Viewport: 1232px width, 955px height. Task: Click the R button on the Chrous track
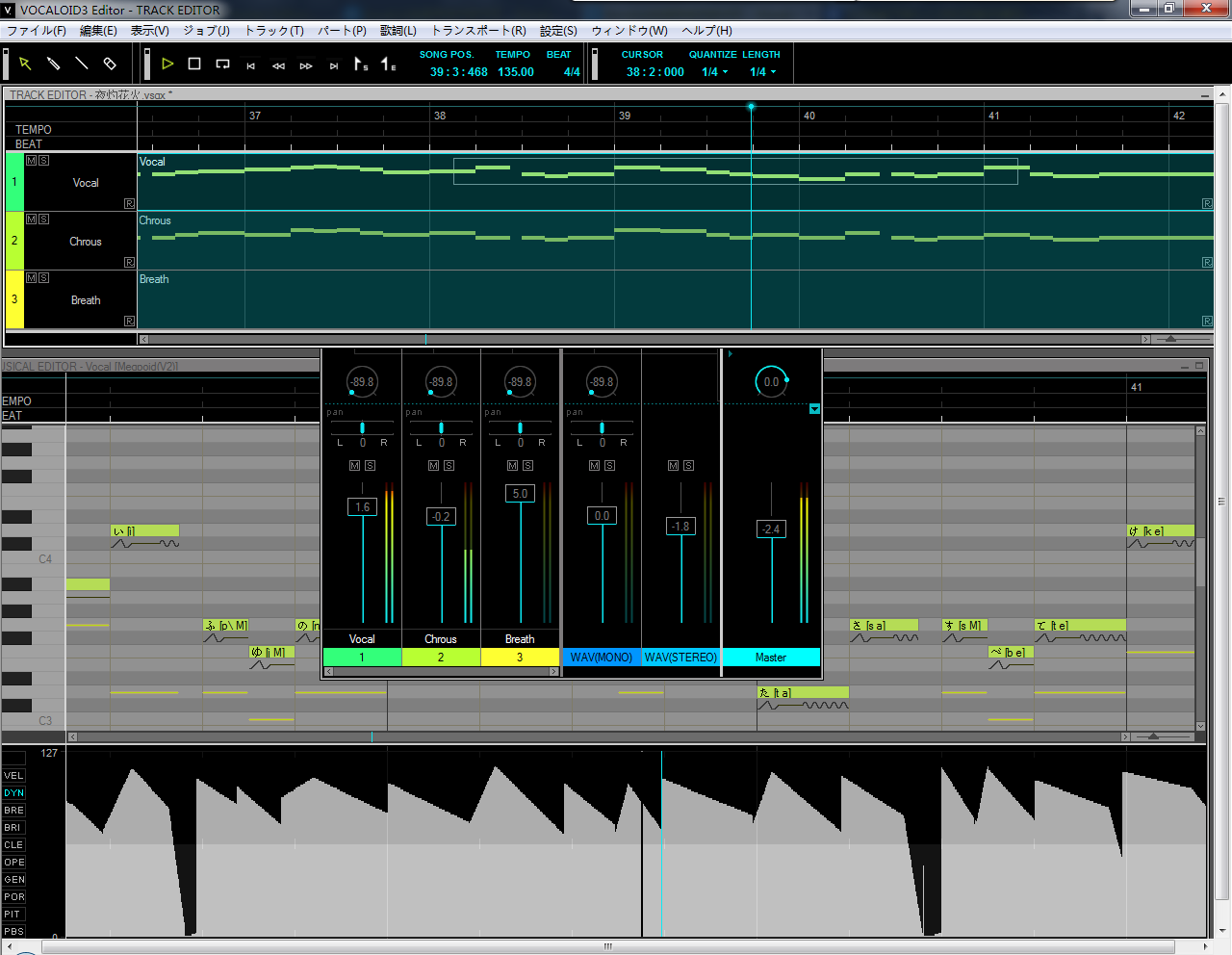pos(129,263)
